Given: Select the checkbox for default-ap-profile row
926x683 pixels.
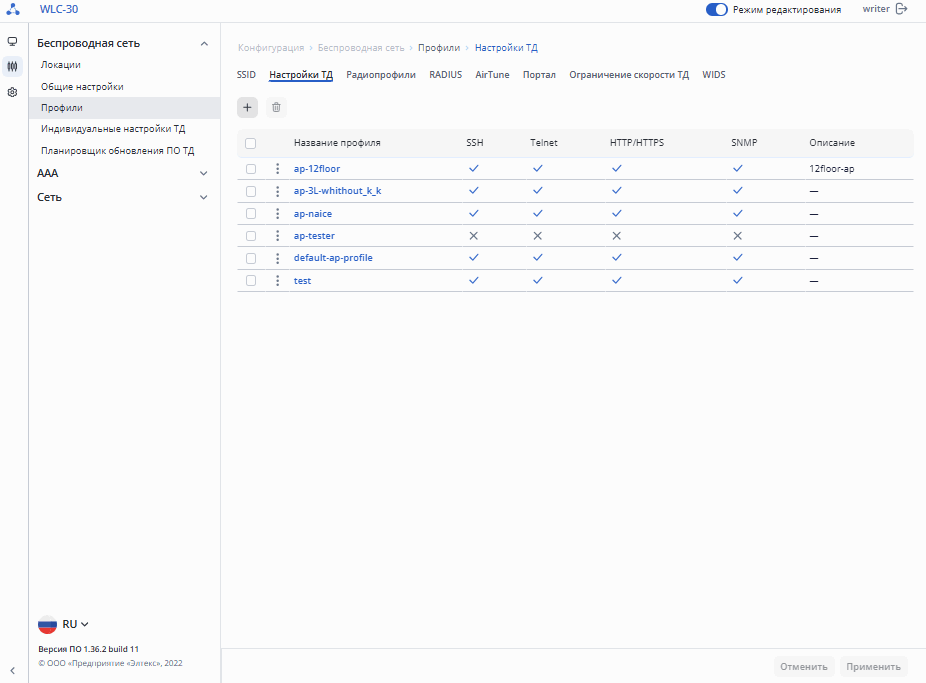Looking at the screenshot, I should pos(251,258).
